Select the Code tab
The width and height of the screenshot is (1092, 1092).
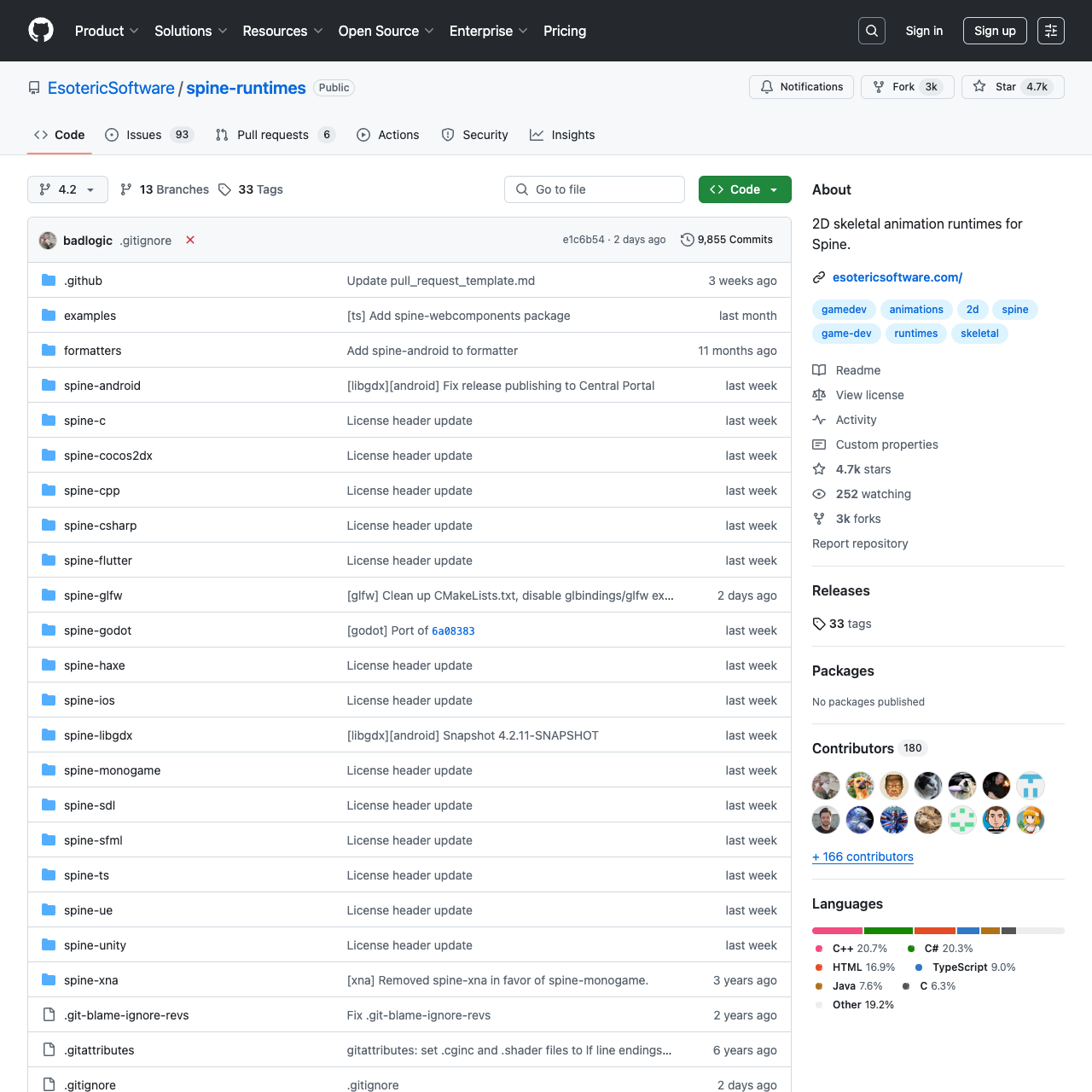(x=60, y=135)
